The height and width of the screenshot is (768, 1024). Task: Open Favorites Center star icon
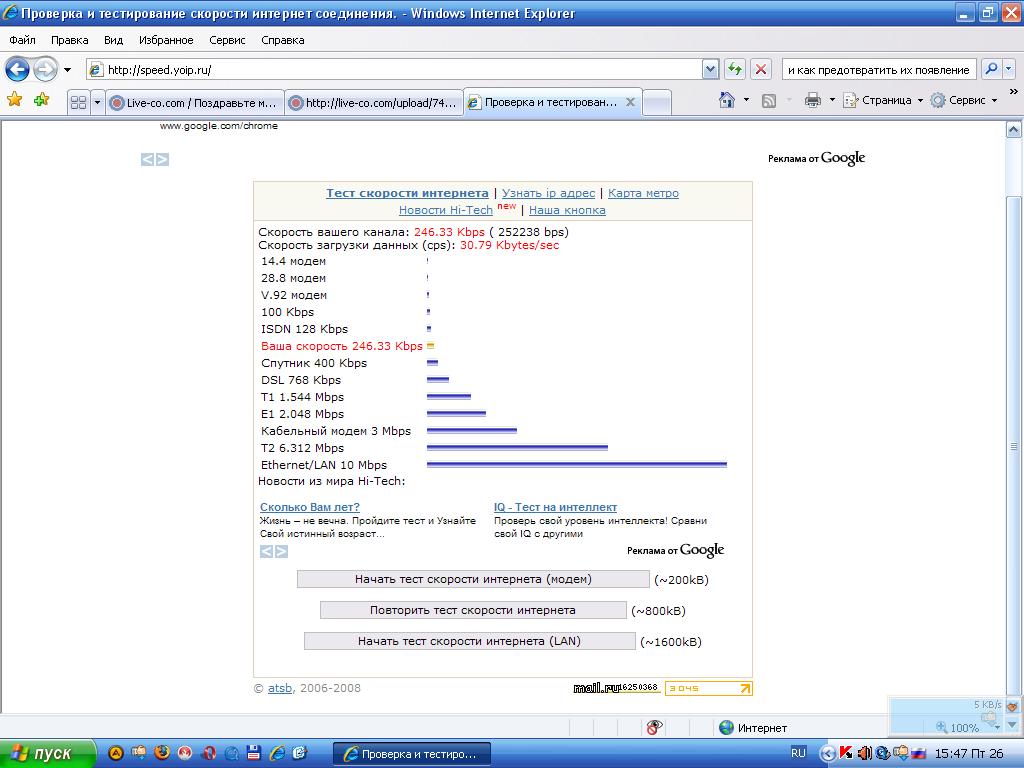pos(14,100)
